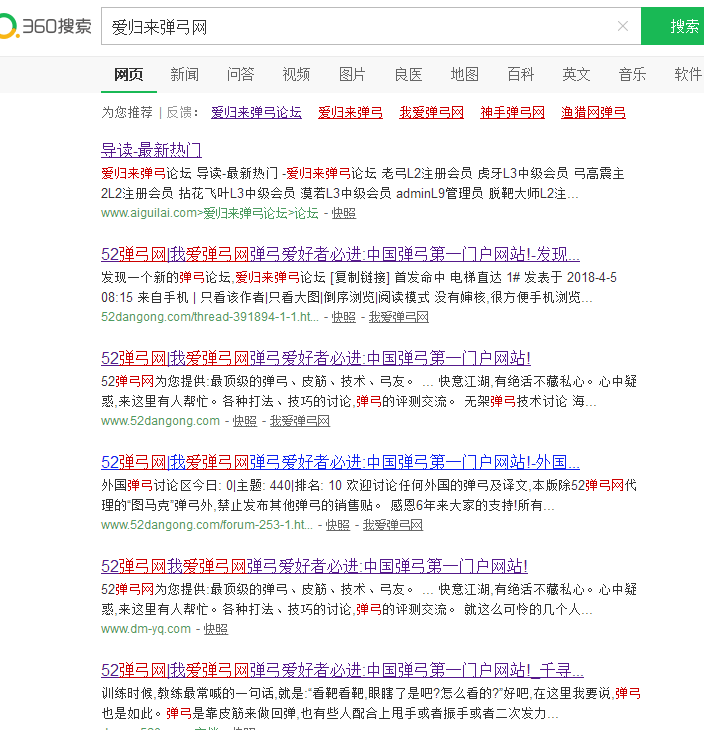Click the 52dangong.com/thread-391894 URL
The height and width of the screenshot is (730, 704).
click(x=210, y=317)
